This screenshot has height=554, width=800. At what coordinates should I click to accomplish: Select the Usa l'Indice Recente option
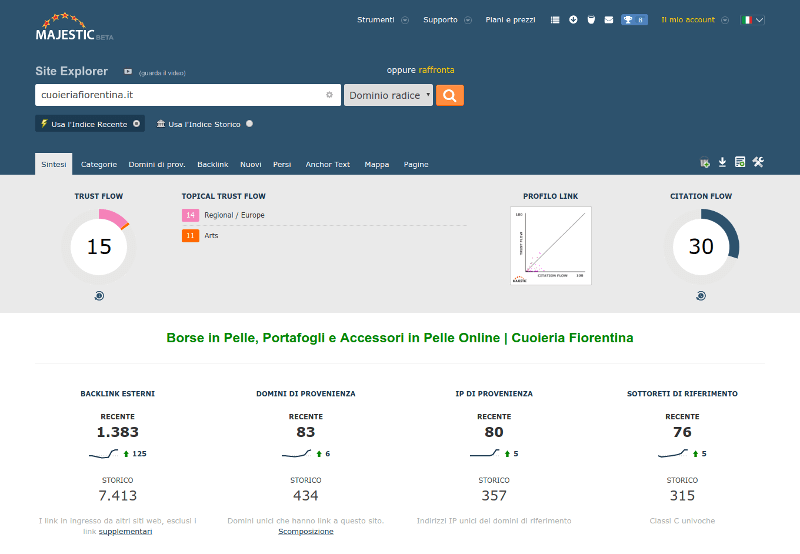[x=90, y=124]
